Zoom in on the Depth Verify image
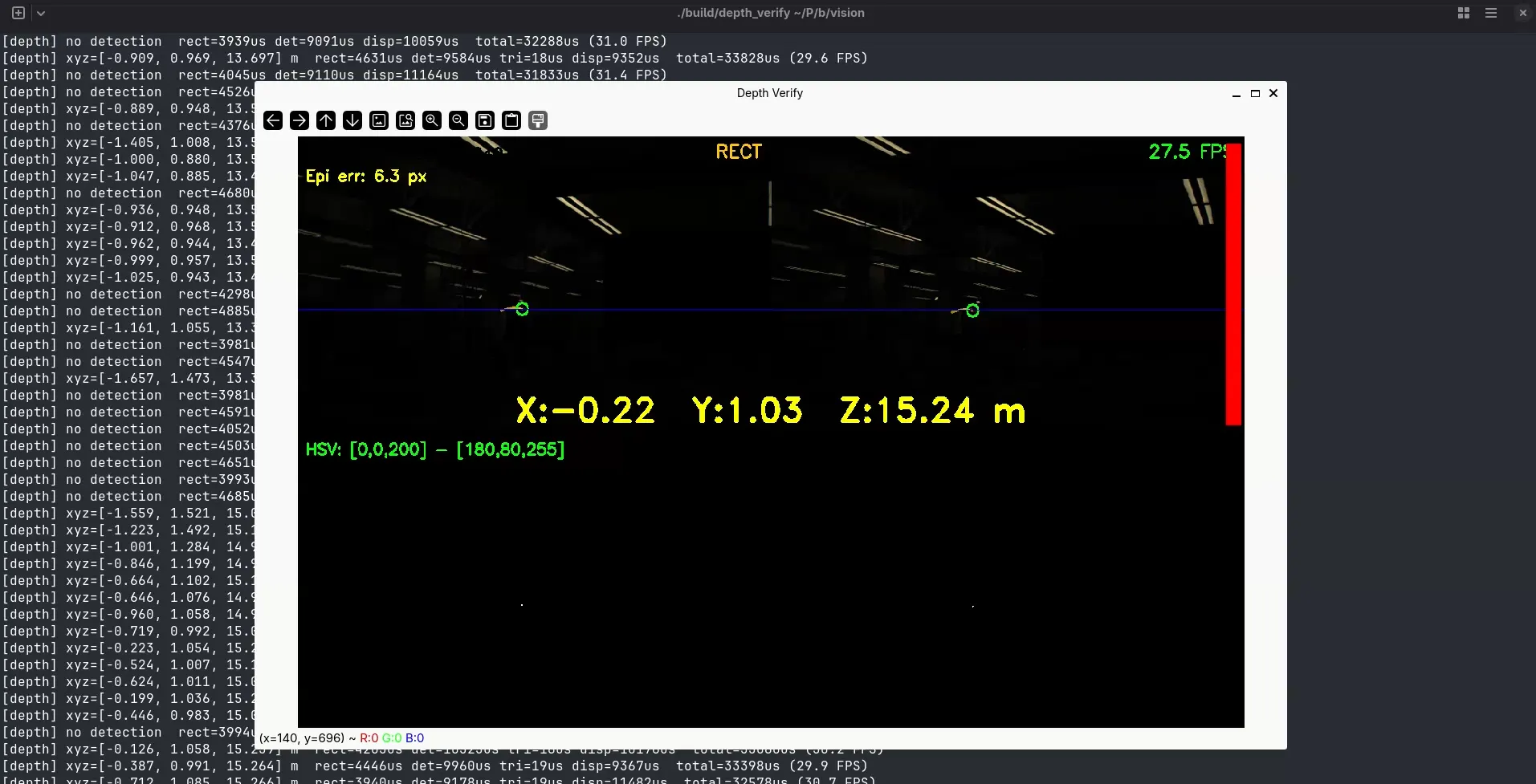The height and width of the screenshot is (784, 1536). 432,120
